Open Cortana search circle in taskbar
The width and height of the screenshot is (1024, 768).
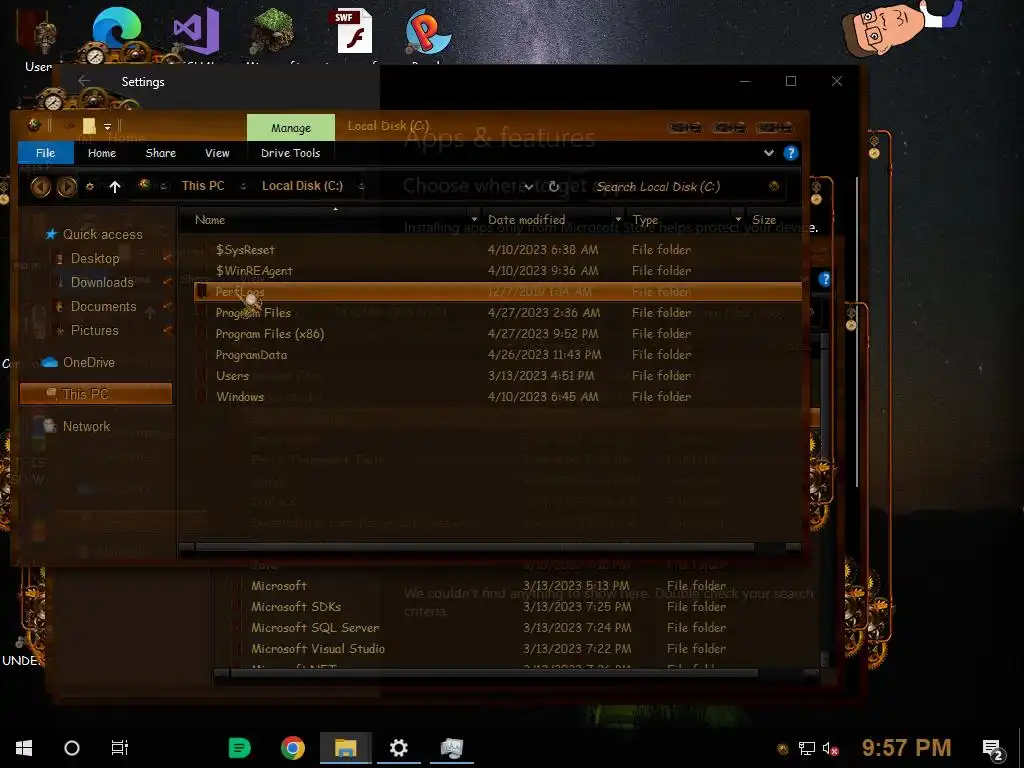72,748
